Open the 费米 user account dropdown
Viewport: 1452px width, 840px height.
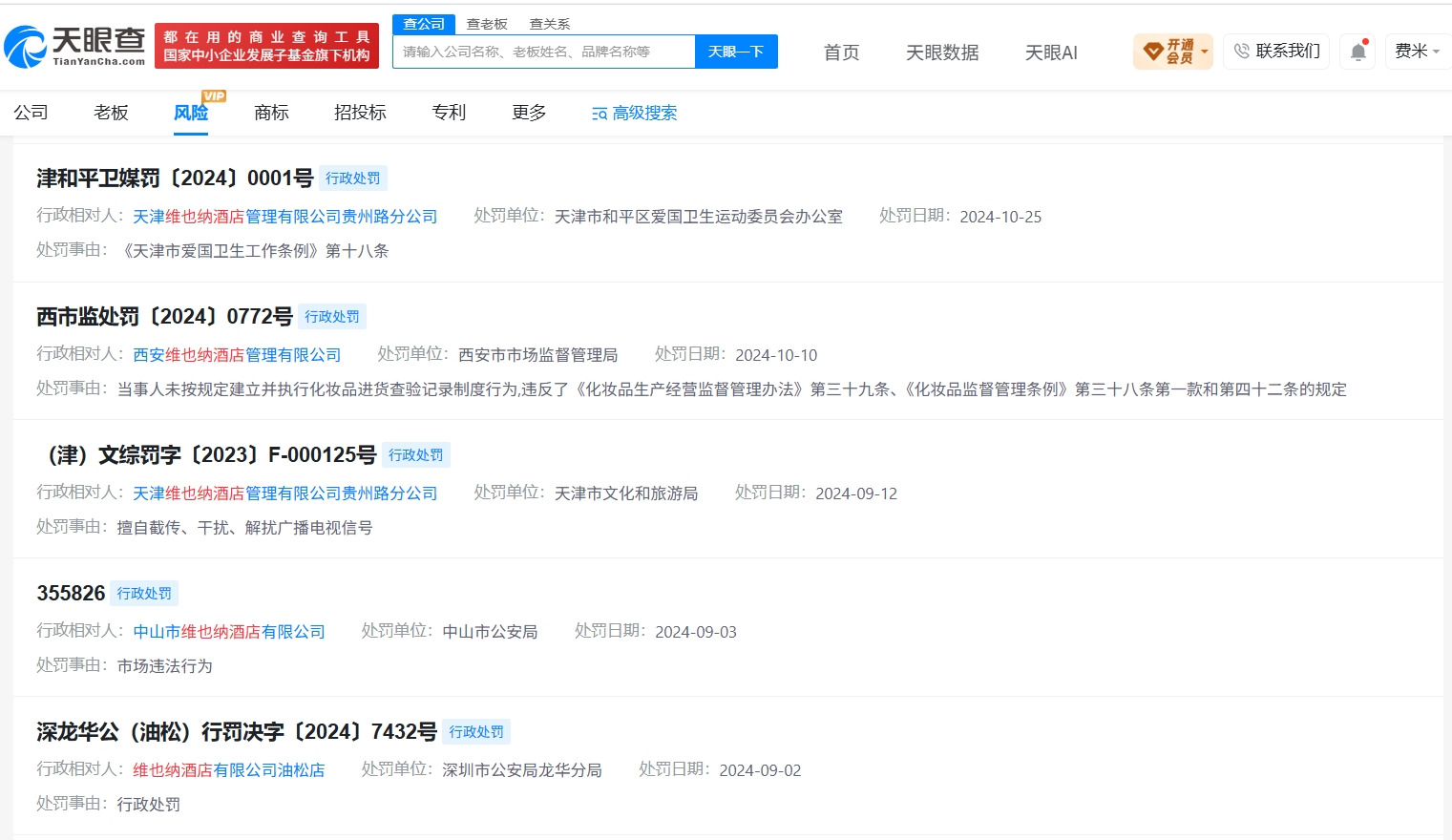pos(1417,51)
